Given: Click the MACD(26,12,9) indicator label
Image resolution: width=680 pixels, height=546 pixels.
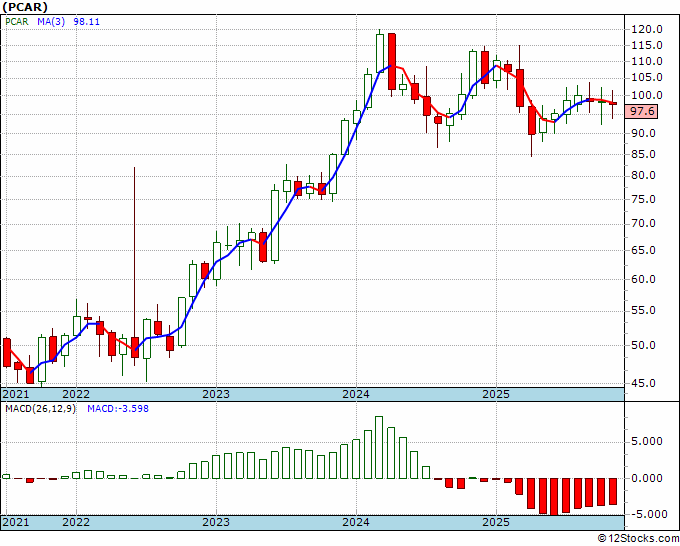Looking at the screenshot, I should click(40, 409).
